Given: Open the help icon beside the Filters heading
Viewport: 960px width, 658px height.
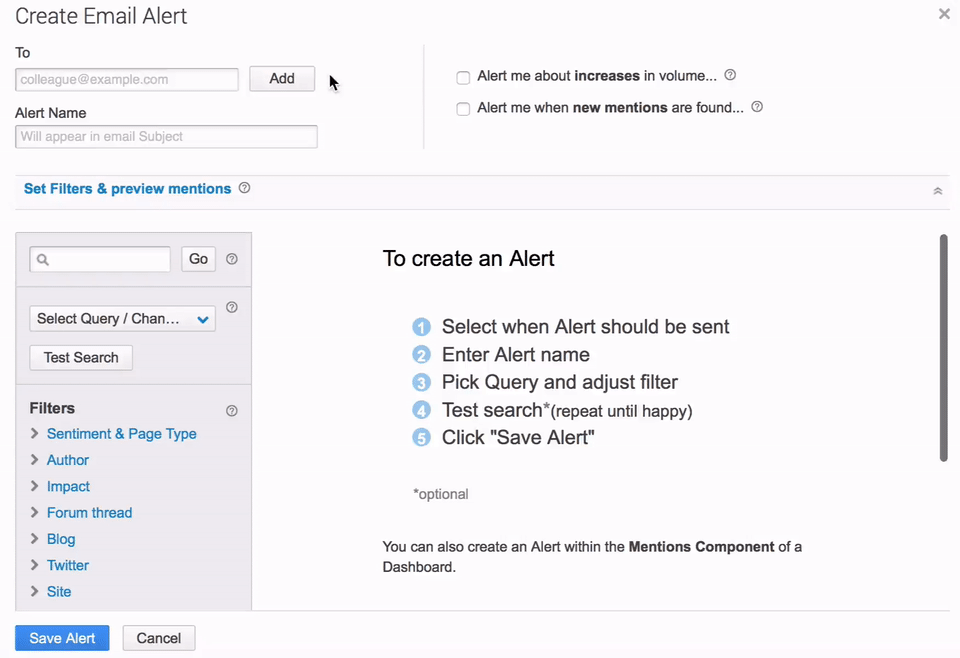Looking at the screenshot, I should click(231, 410).
